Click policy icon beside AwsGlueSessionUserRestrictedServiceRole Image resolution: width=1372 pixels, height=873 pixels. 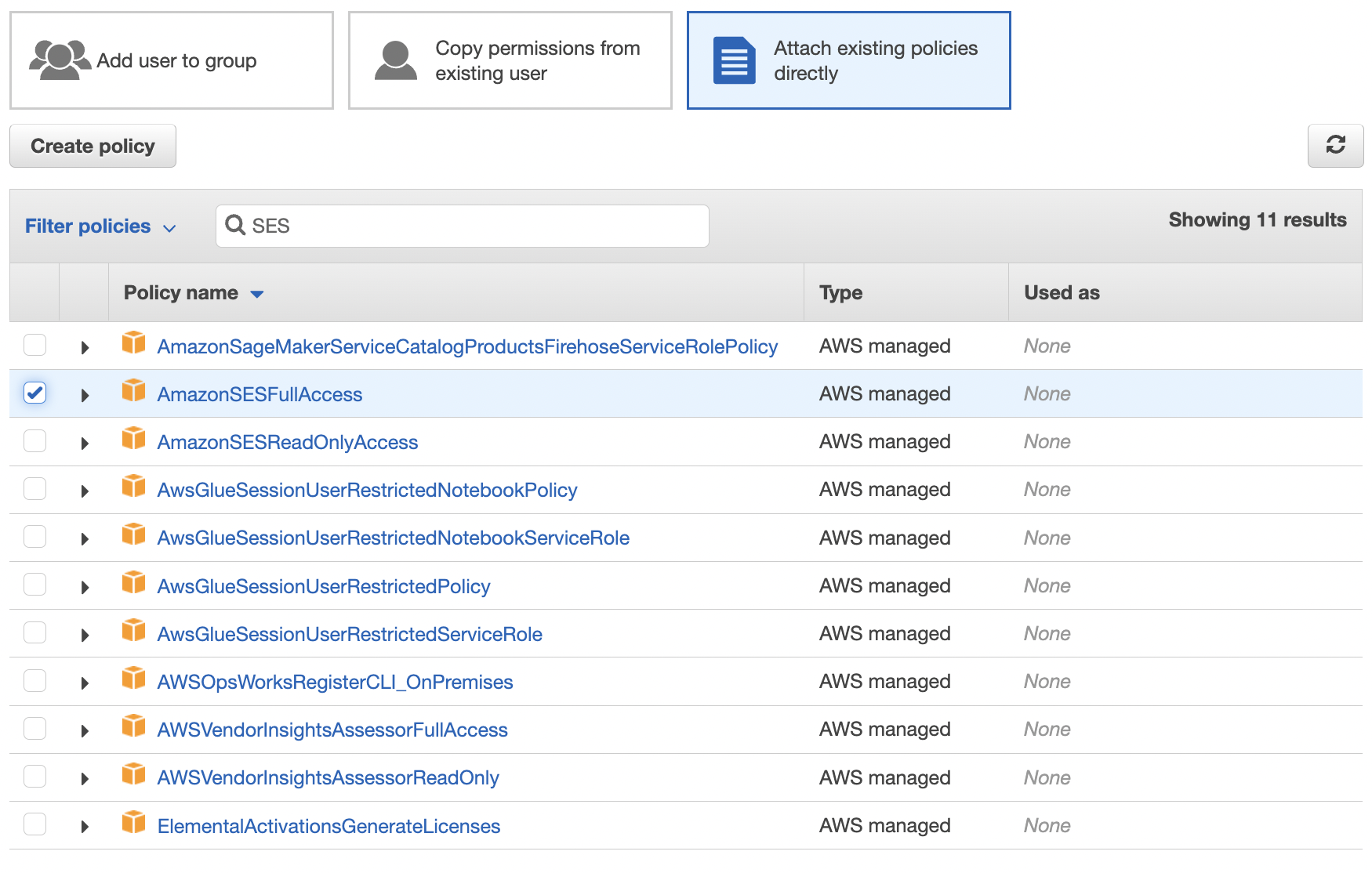134,630
